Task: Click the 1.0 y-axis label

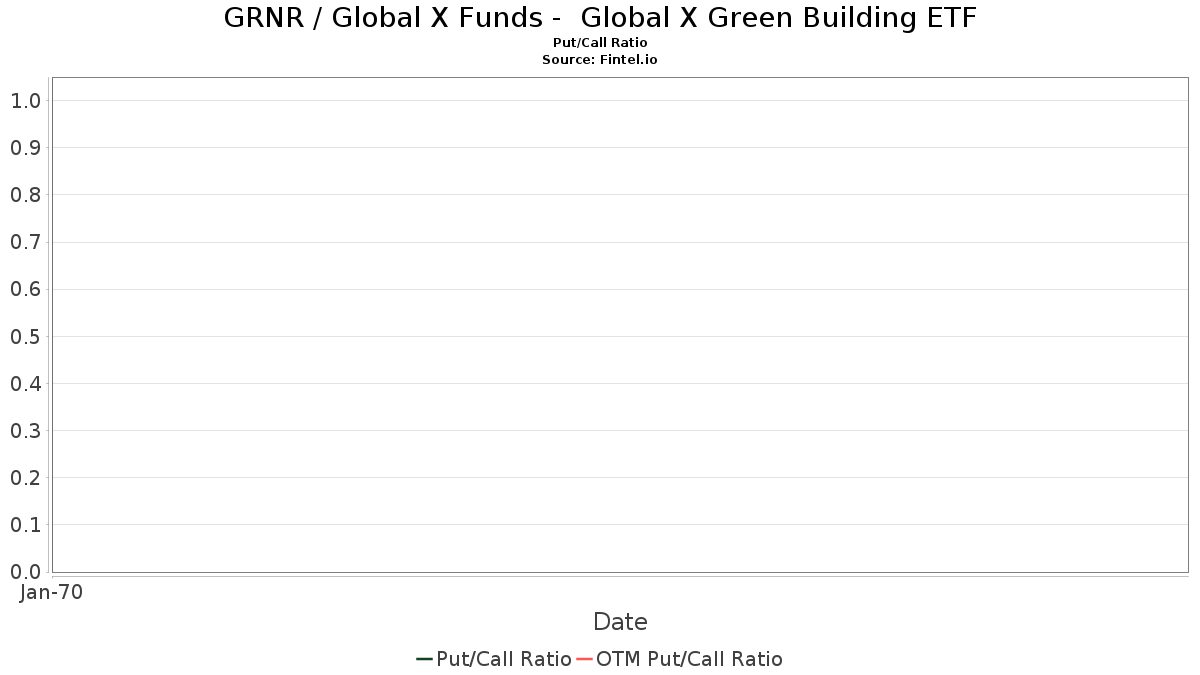Action: click(25, 100)
